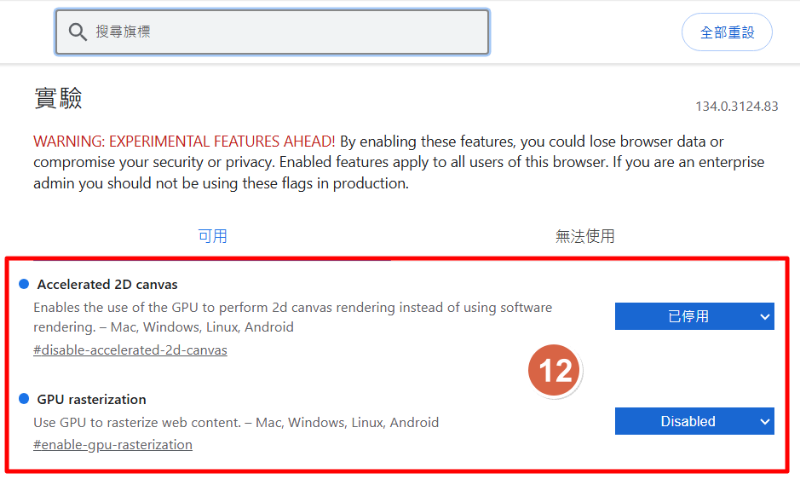800x485 pixels.
Task: Open the #enable-gpu-rasterization anchor link
Action: 112,444
